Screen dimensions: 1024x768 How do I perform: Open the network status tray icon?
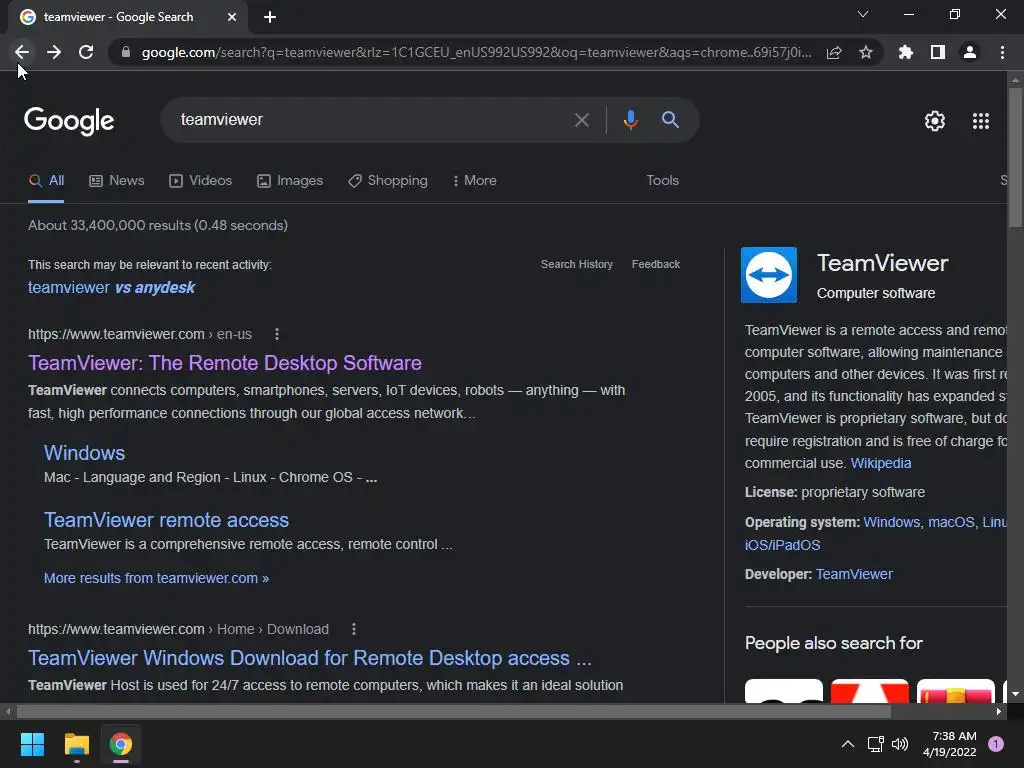875,744
